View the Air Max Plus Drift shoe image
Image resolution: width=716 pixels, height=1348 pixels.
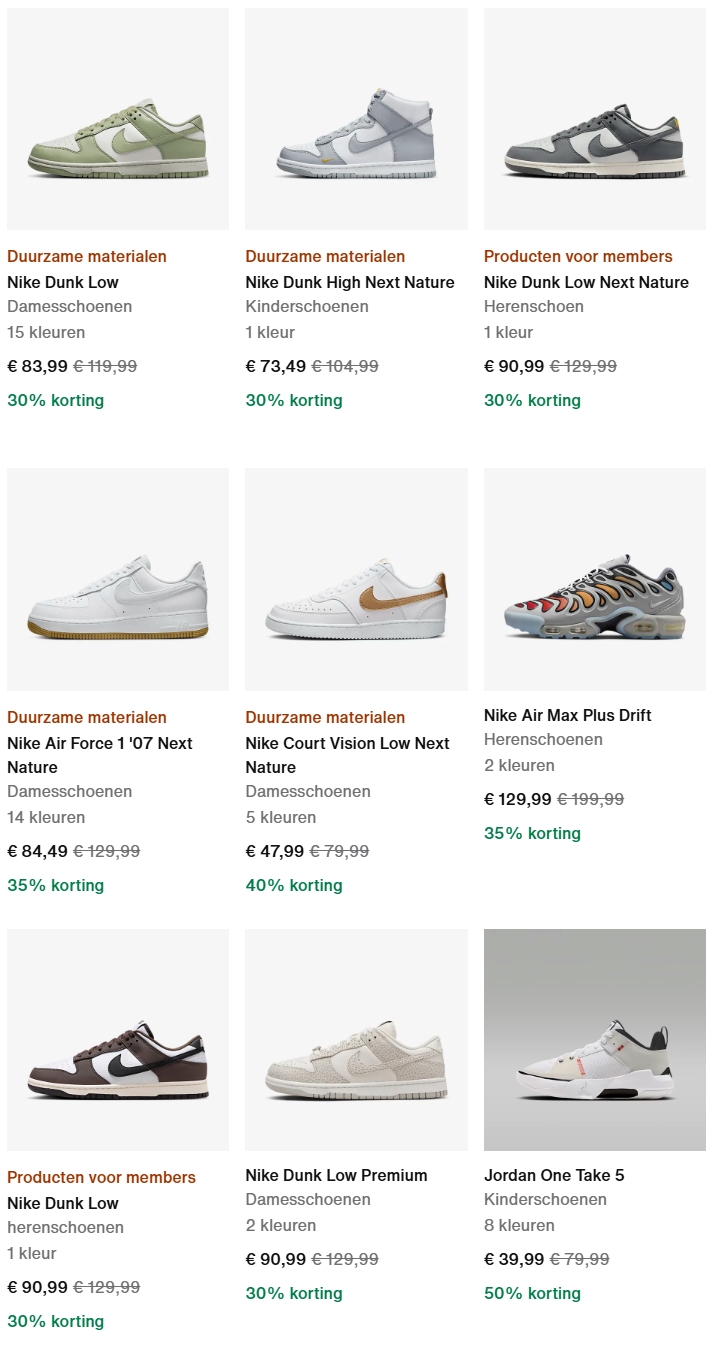point(595,580)
